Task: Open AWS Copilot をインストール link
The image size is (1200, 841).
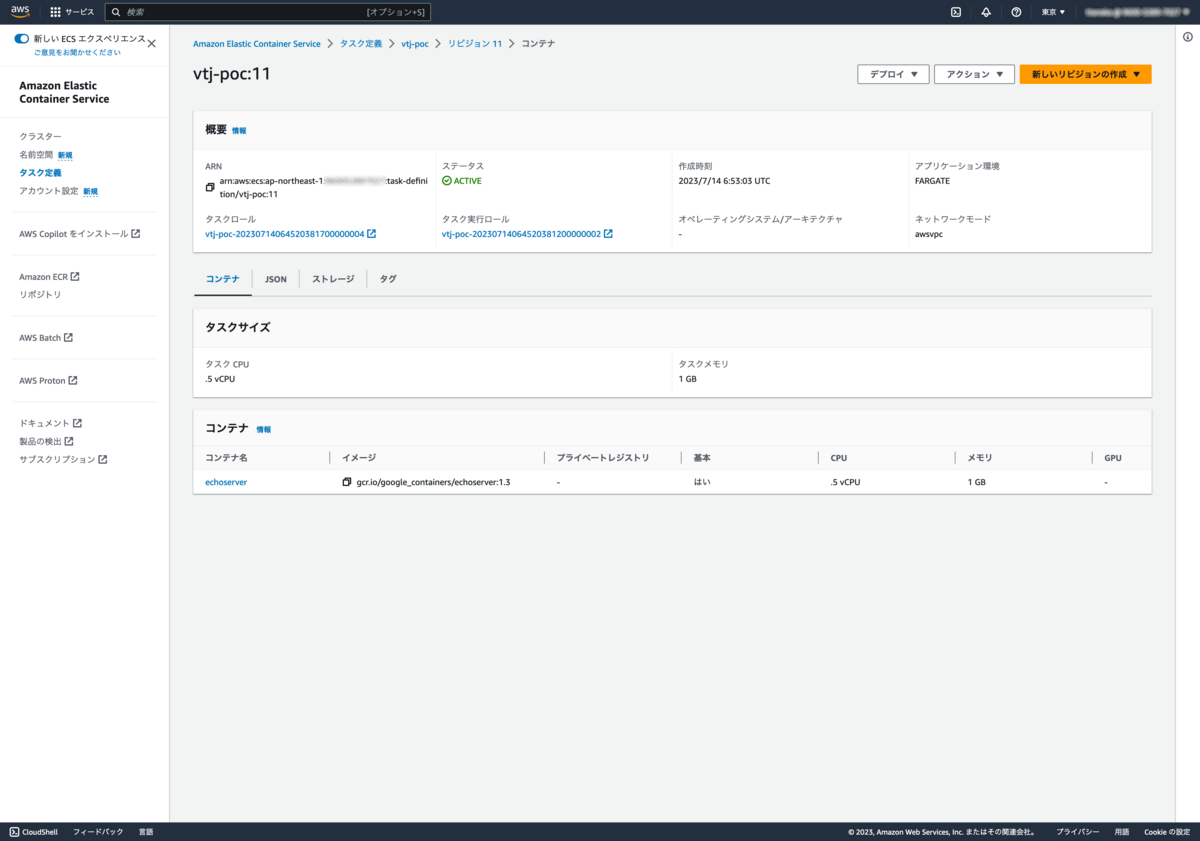Action: coord(80,234)
